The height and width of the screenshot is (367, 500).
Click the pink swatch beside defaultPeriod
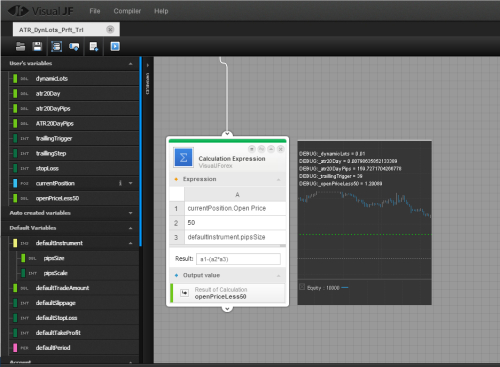(x=15, y=348)
